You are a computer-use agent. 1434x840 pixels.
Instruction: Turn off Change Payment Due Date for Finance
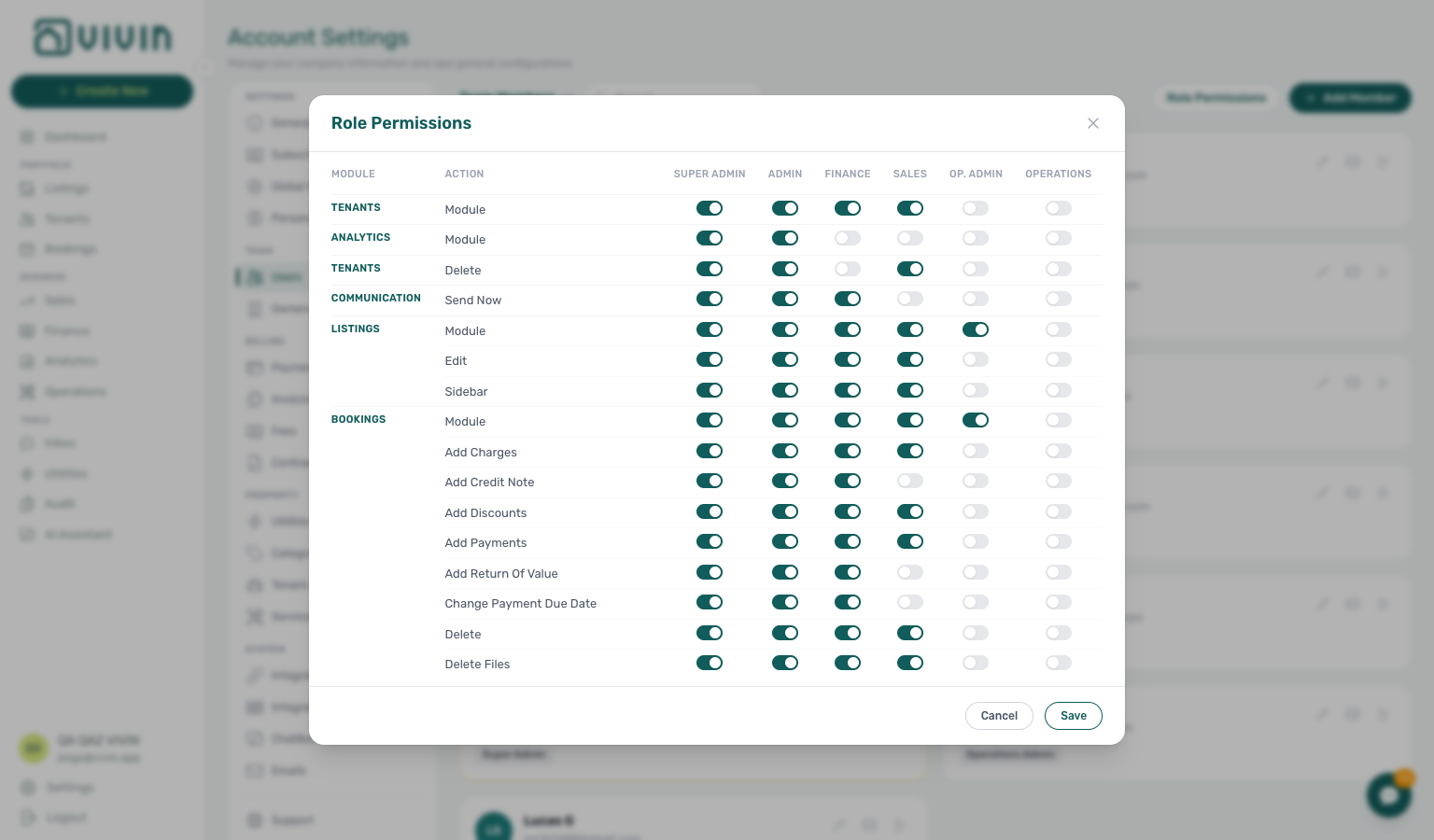point(848,602)
